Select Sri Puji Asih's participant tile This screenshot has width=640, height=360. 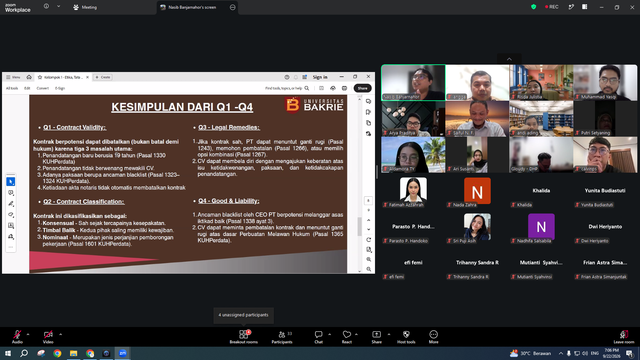(x=477, y=228)
